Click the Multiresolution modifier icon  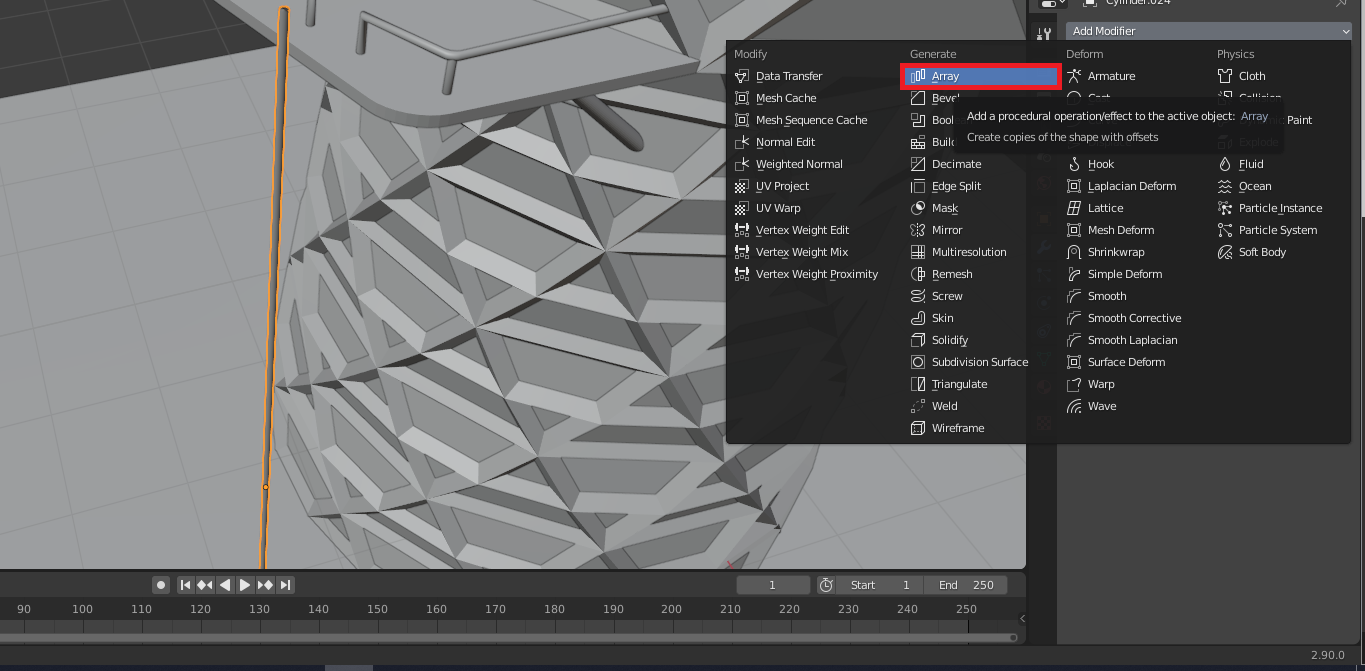pos(918,252)
